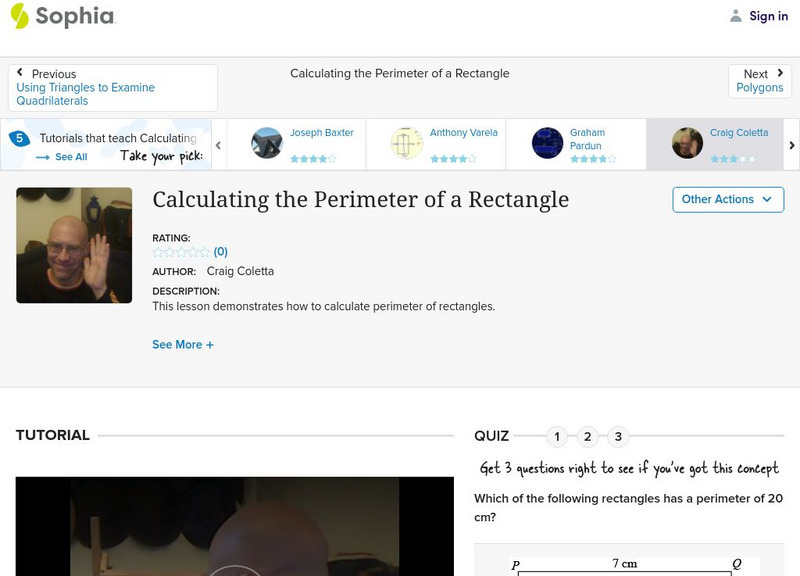Click Joseph Baxter's star rating
The image size is (800, 576).
(313, 159)
